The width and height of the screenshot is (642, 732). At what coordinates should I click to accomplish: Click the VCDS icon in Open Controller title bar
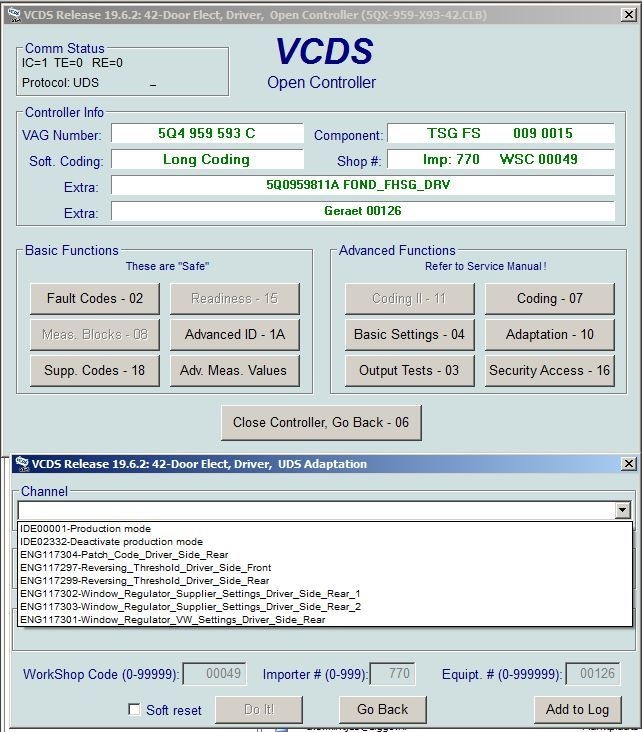click(x=14, y=15)
